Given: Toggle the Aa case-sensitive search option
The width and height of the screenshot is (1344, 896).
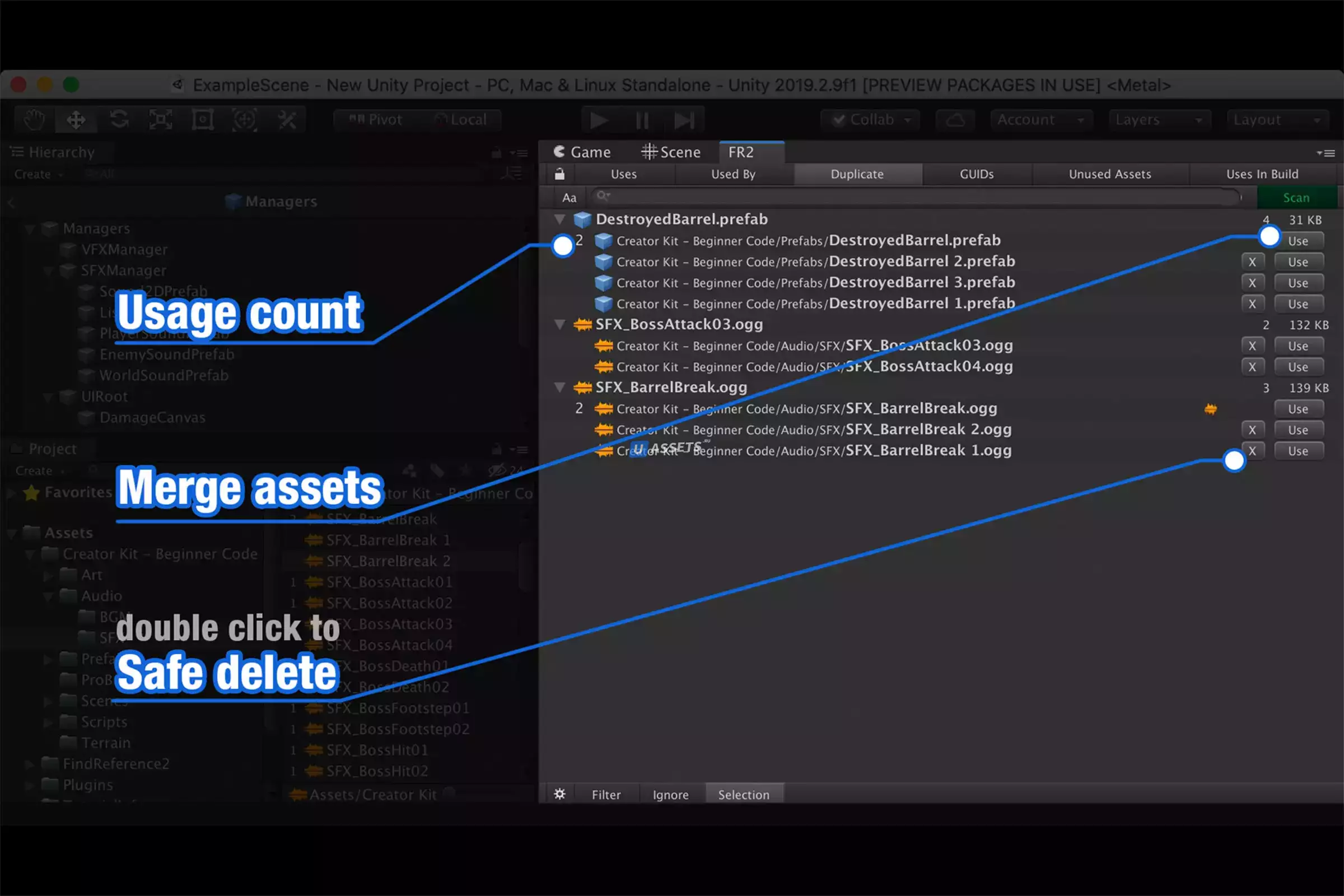Looking at the screenshot, I should [569, 198].
